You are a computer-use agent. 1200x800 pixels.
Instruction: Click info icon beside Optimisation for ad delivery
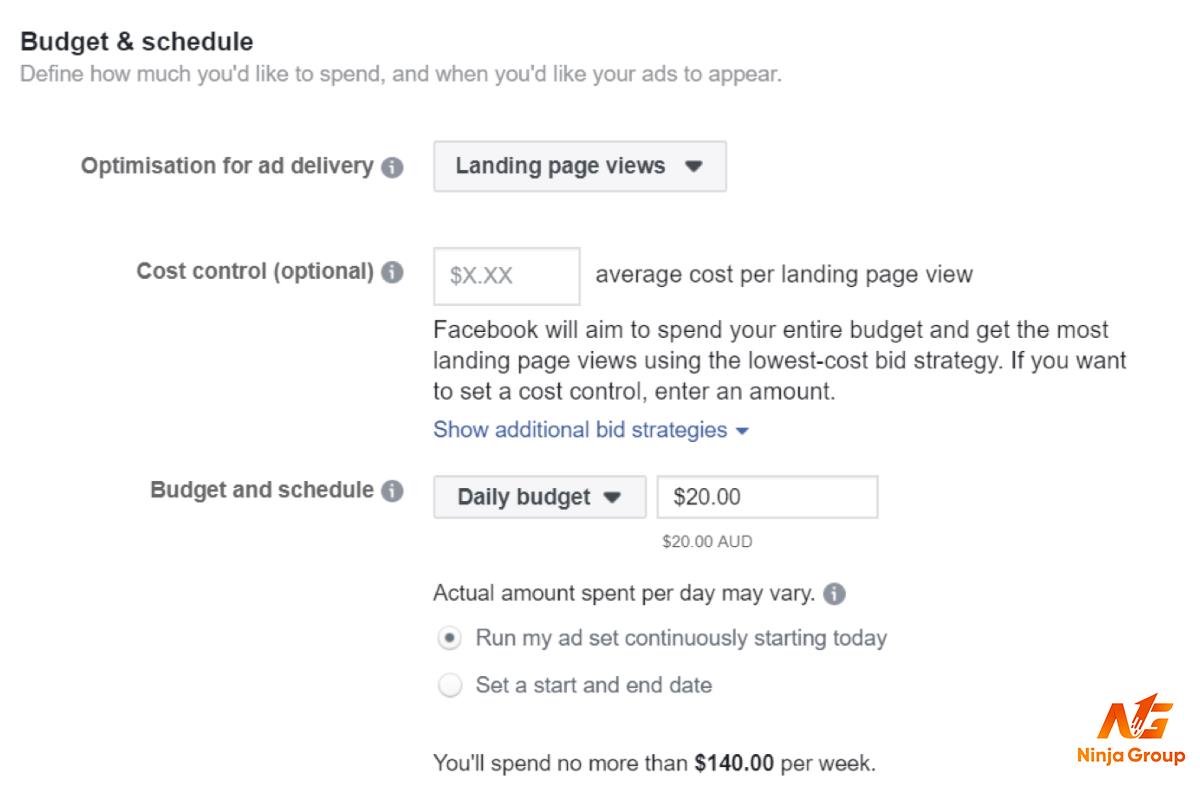tap(393, 167)
